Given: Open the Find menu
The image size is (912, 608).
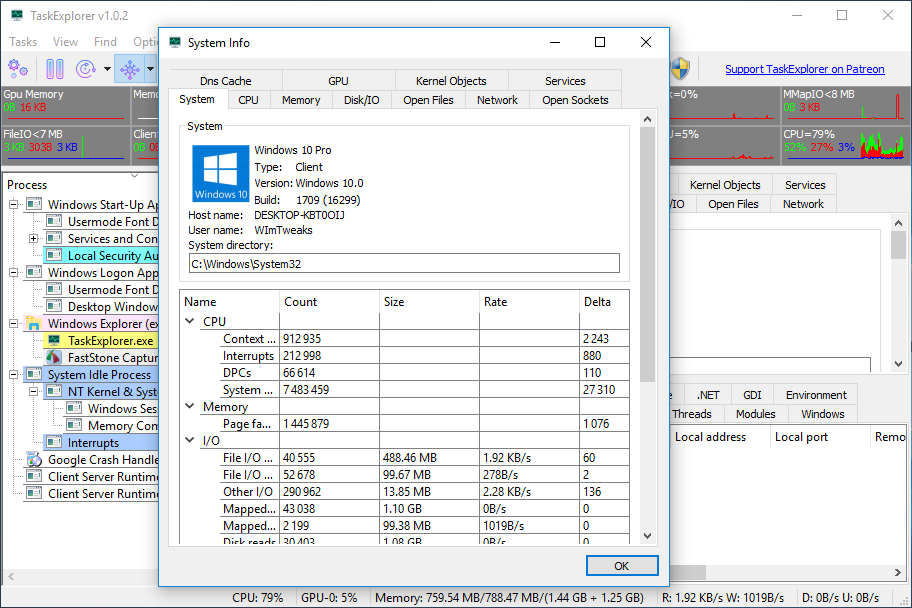Looking at the screenshot, I should 105,42.
